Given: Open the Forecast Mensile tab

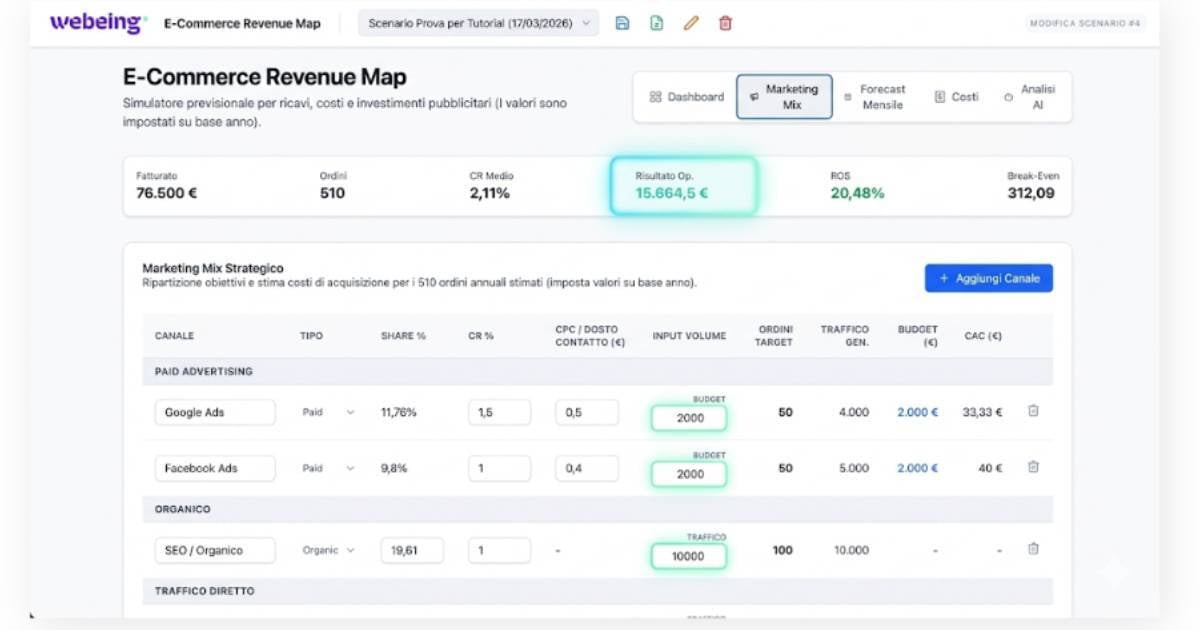Looking at the screenshot, I should (x=874, y=97).
